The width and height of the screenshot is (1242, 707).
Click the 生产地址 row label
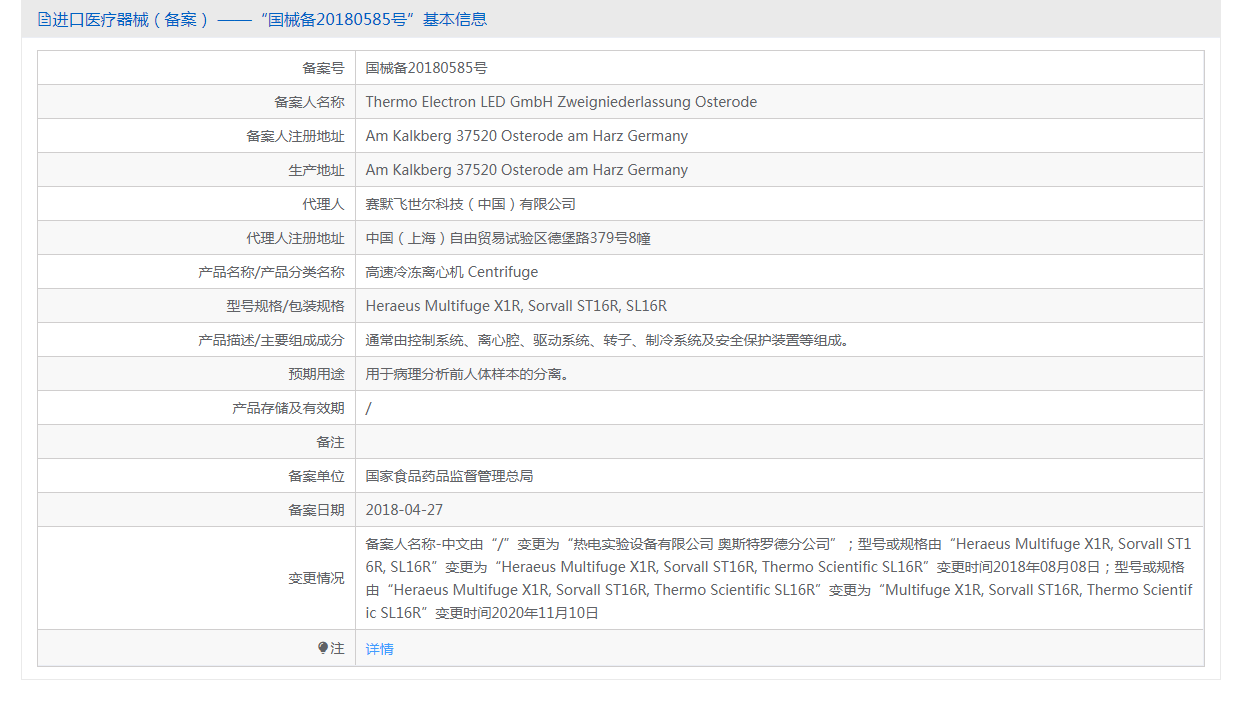pos(316,170)
